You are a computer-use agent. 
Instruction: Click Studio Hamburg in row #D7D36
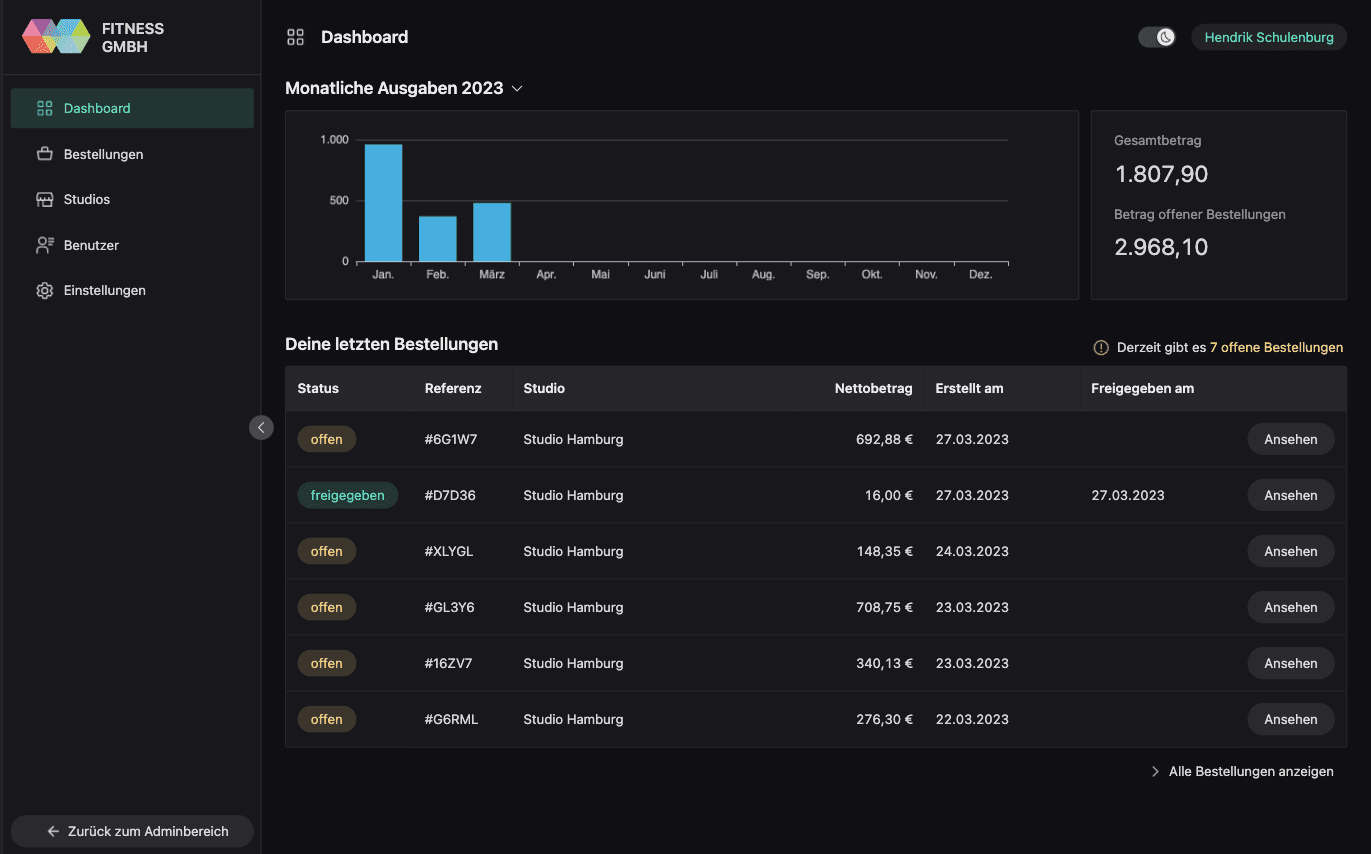(x=573, y=495)
